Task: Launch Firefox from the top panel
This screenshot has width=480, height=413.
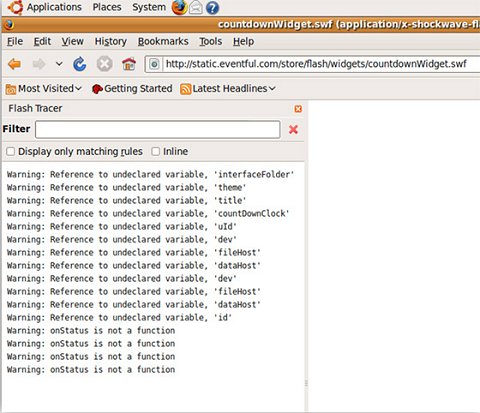Action: coord(179,7)
